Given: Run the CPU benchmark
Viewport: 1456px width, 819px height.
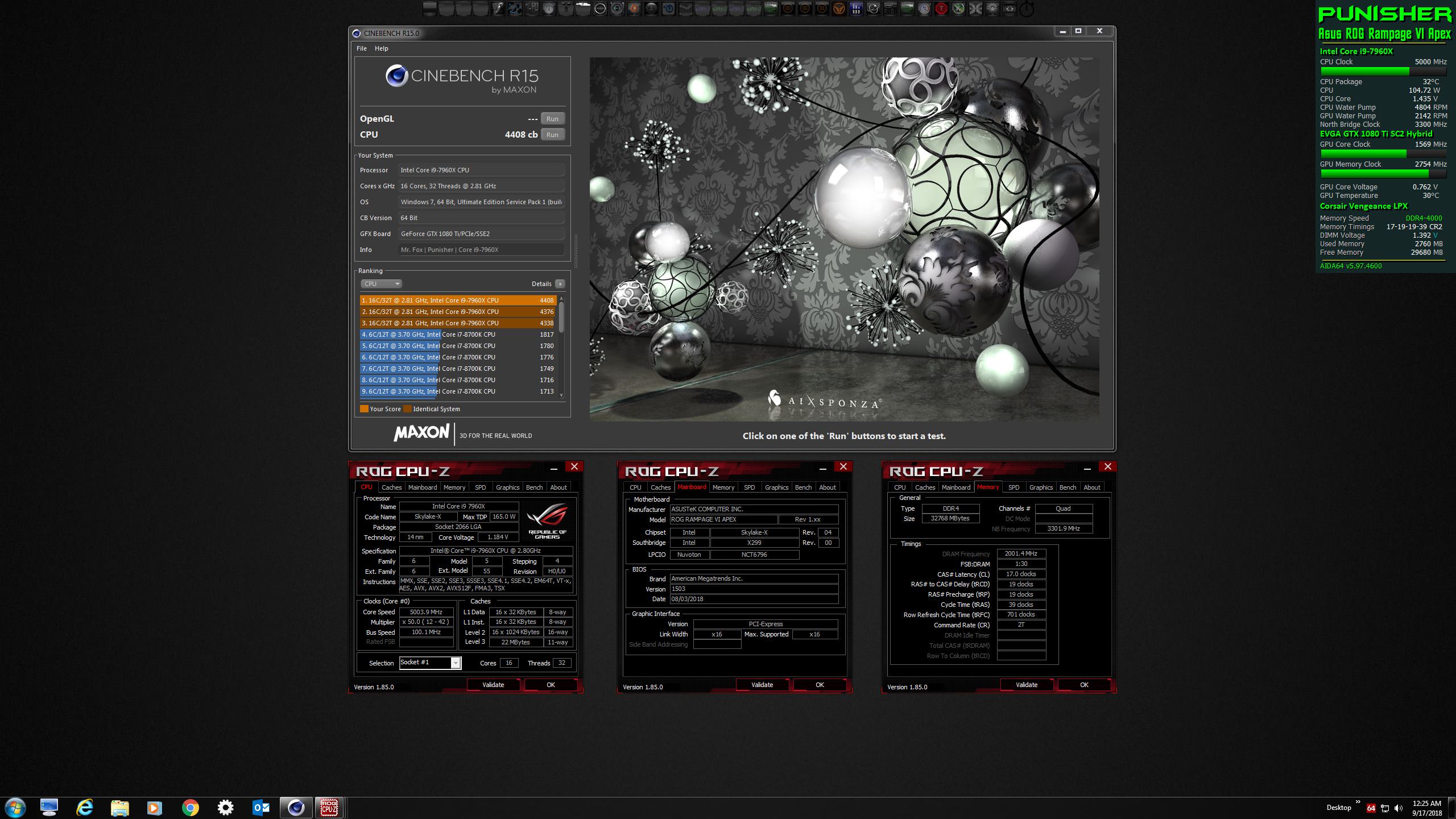Looking at the screenshot, I should tap(552, 135).
